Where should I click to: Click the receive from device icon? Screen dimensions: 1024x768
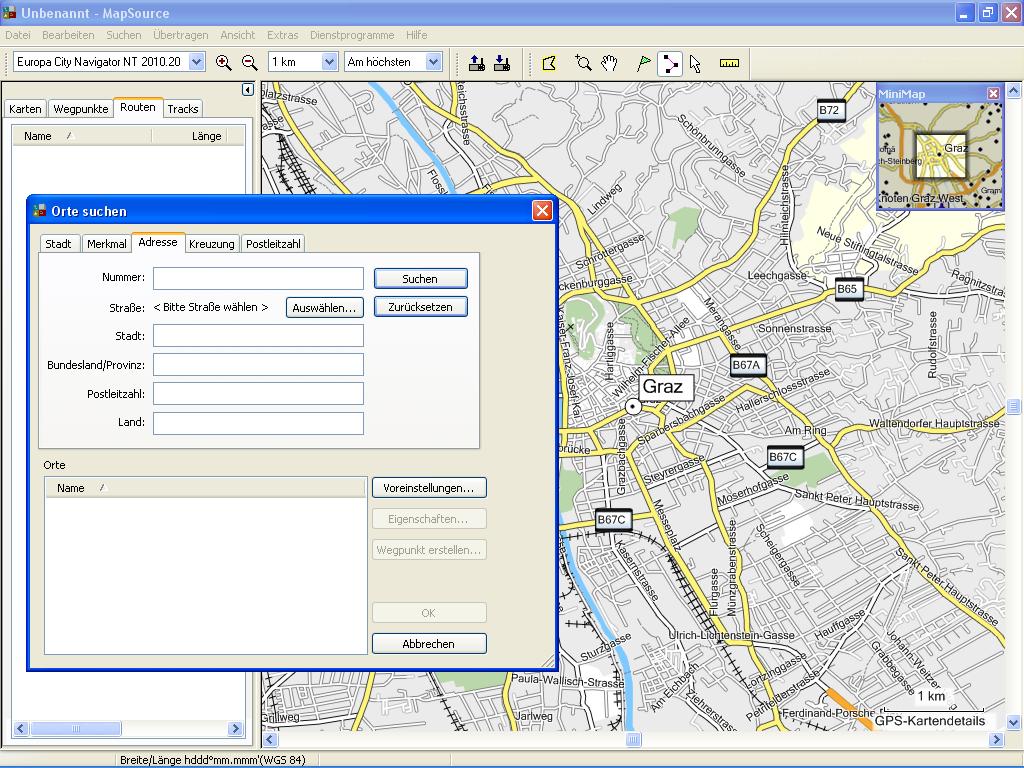pyautogui.click(x=502, y=63)
